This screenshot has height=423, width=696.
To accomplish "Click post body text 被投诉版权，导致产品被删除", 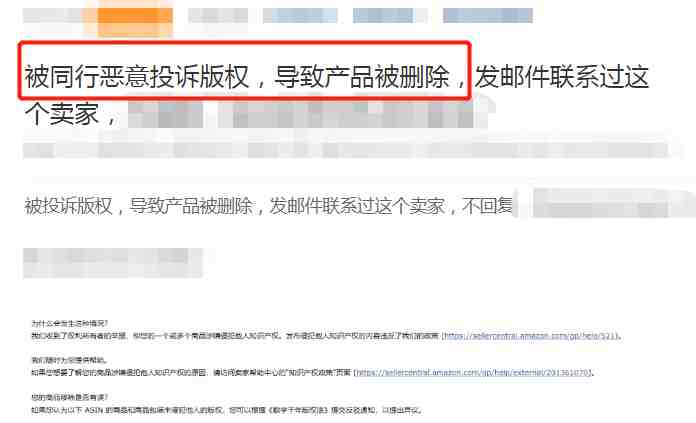I will point(138,206).
